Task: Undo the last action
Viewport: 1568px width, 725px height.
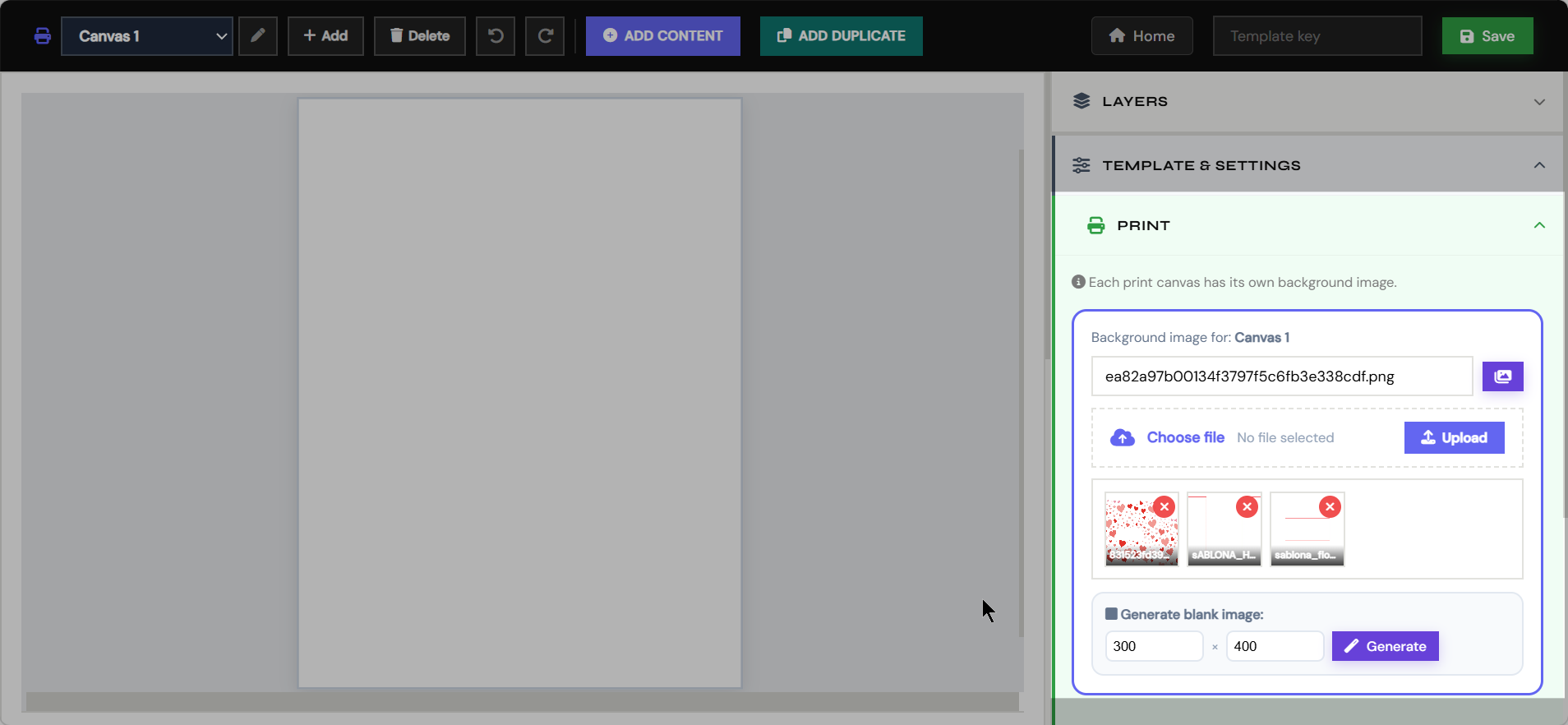Action: point(496,36)
